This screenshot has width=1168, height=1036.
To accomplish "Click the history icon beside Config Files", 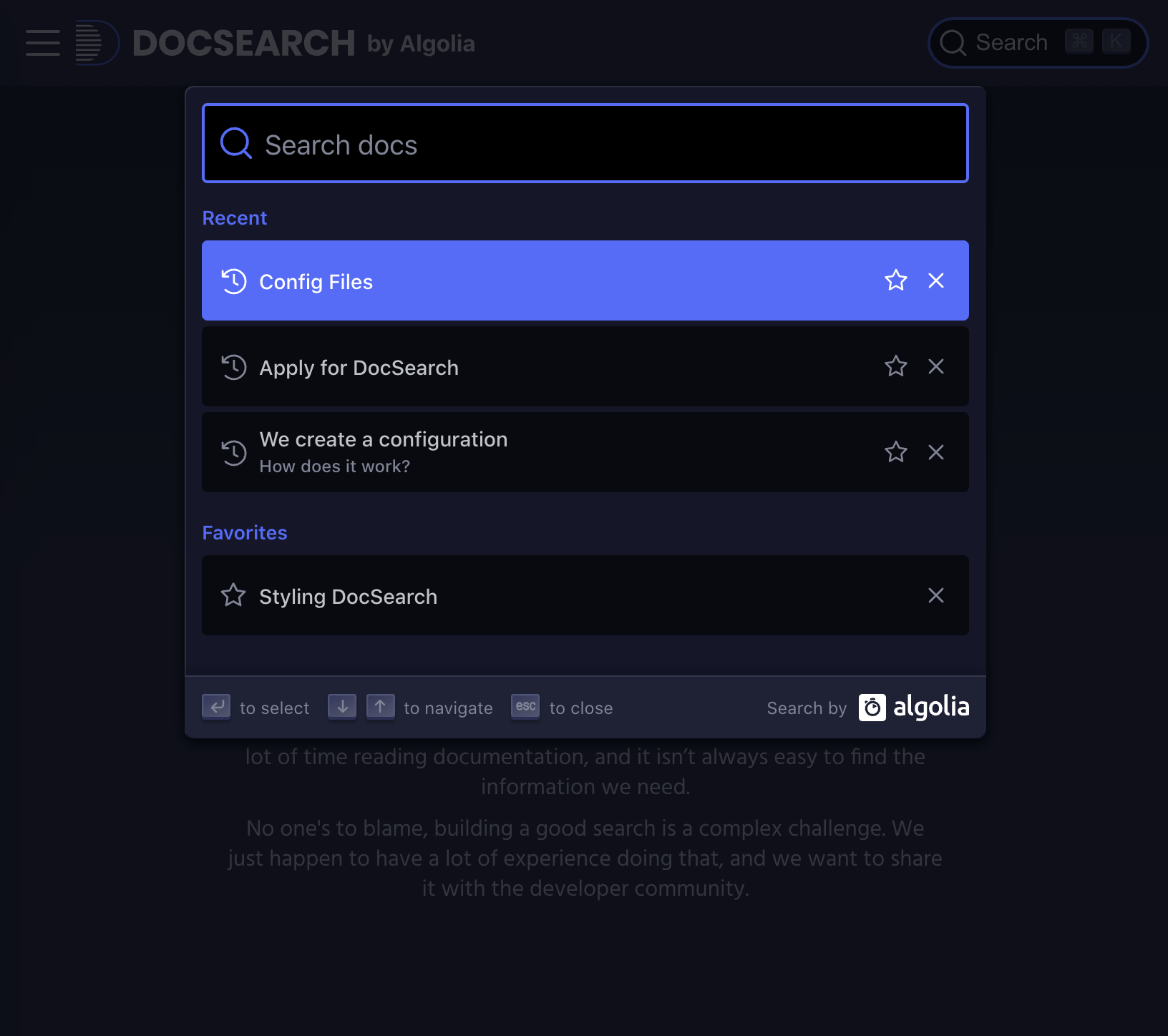I will coord(234,281).
